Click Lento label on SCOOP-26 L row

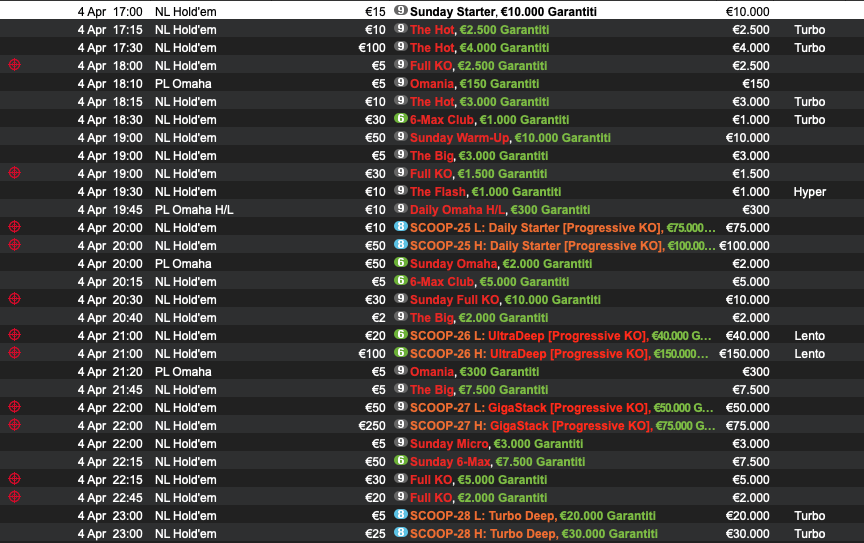coord(809,336)
